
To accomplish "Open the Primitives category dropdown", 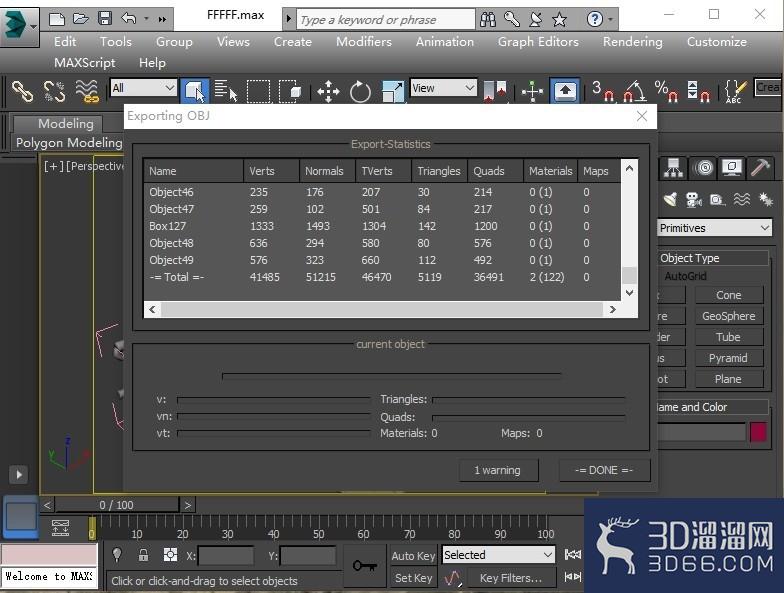I will (714, 228).
